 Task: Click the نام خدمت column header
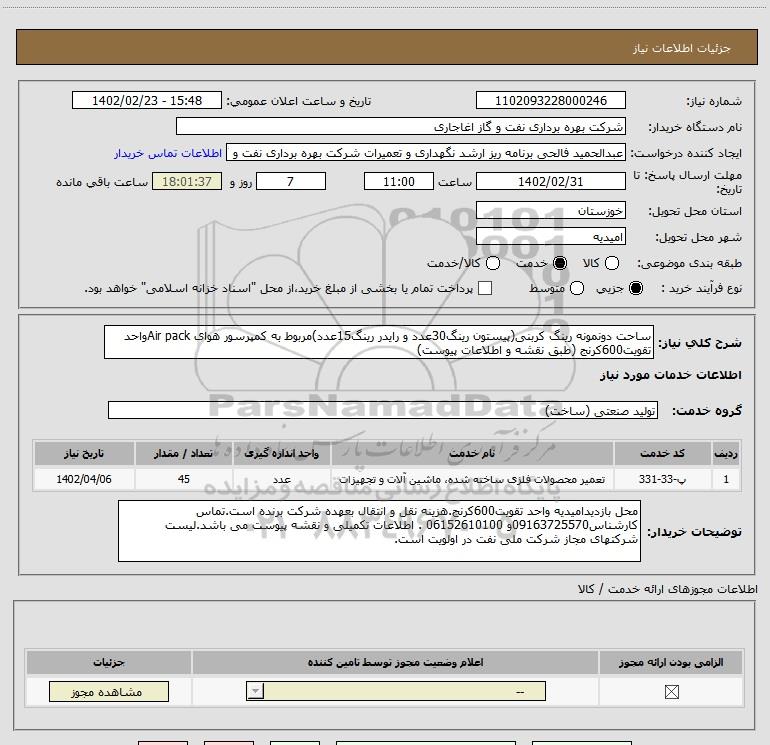click(472, 453)
